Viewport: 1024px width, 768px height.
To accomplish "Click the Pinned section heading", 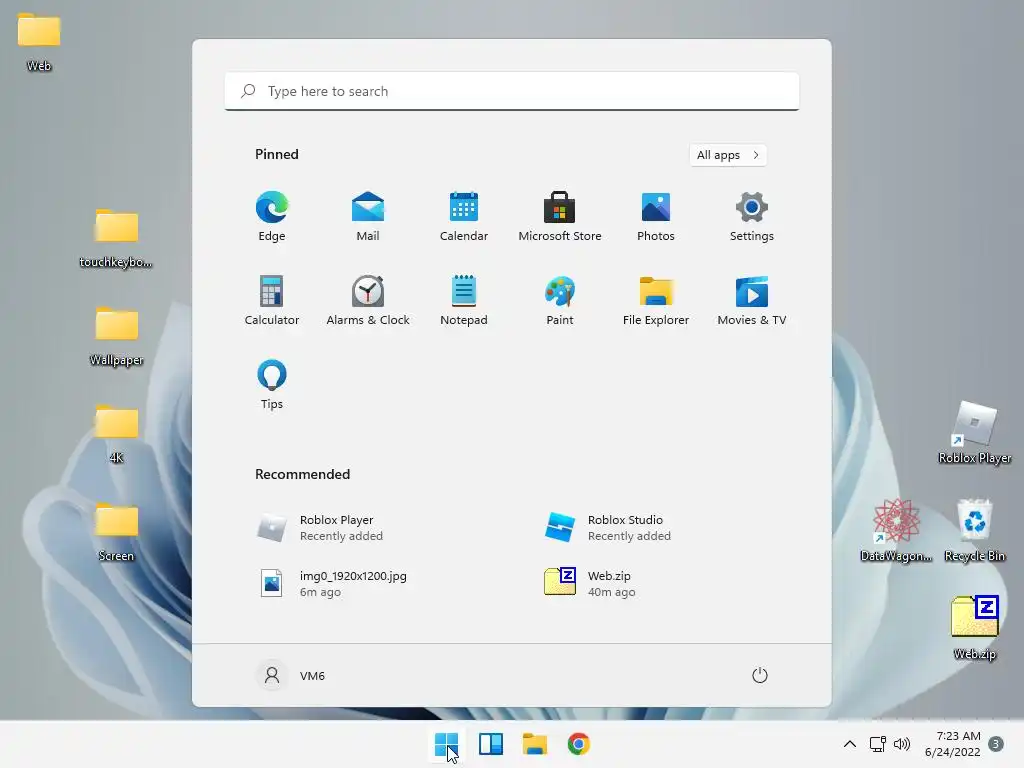I will pos(277,154).
